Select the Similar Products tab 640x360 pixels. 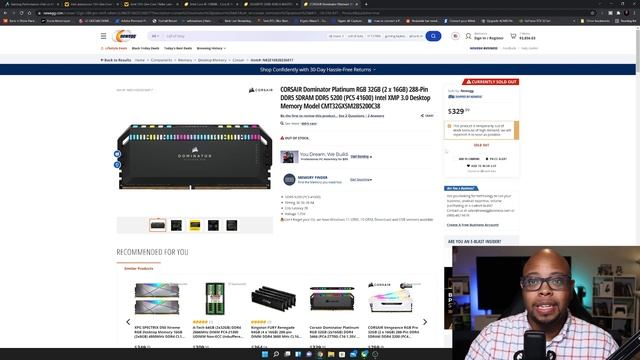139,269
